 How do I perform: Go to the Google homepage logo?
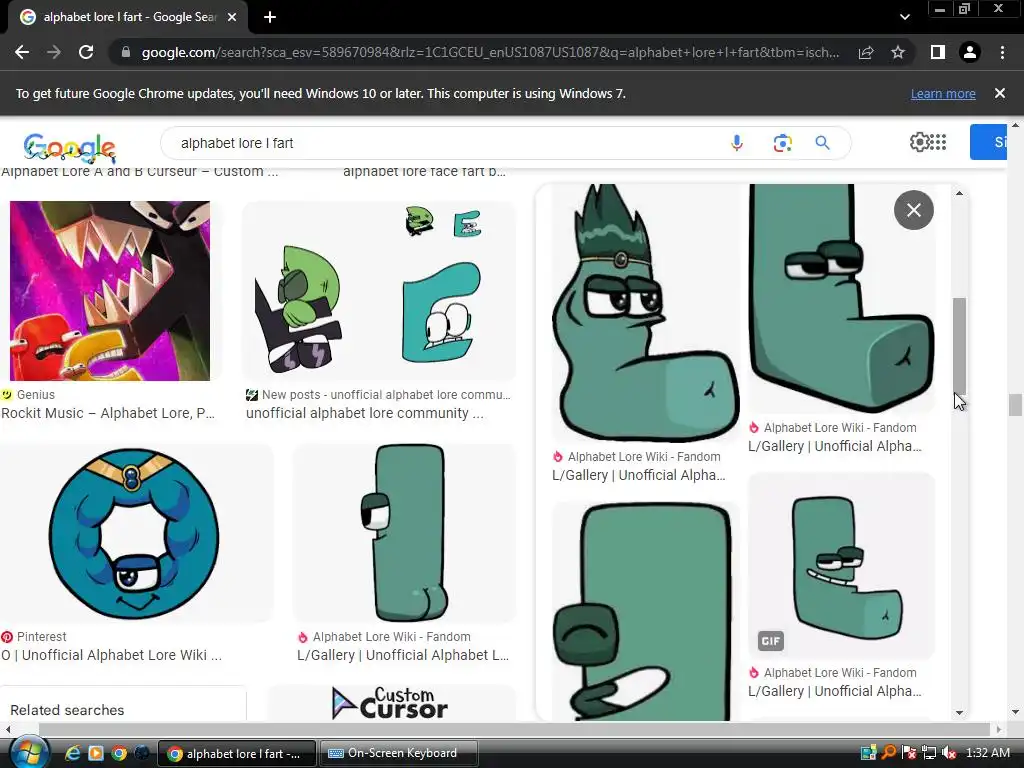point(69,148)
